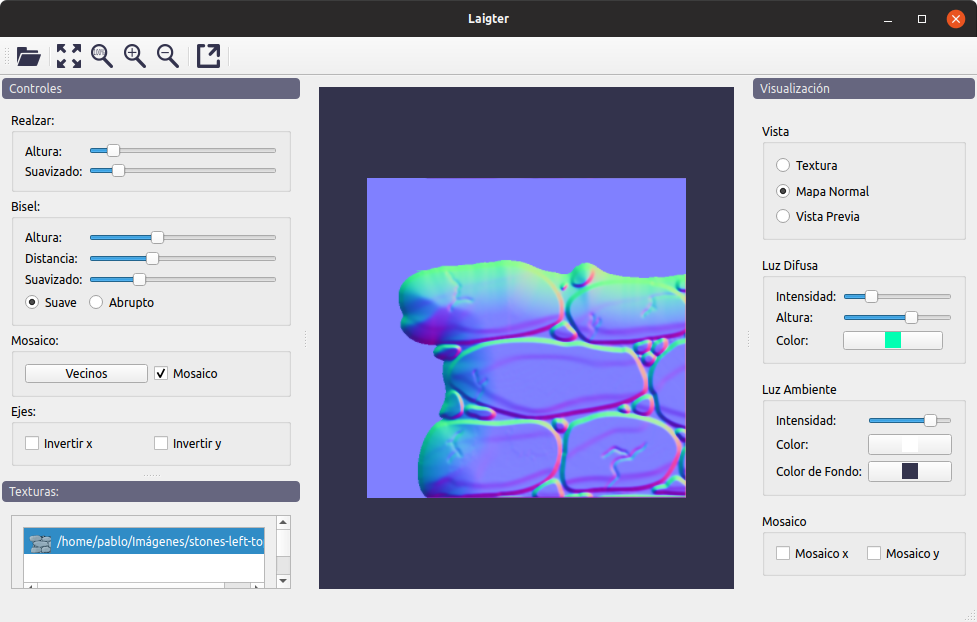
Task: Switch view to Vista Previa
Action: pyautogui.click(x=783, y=216)
